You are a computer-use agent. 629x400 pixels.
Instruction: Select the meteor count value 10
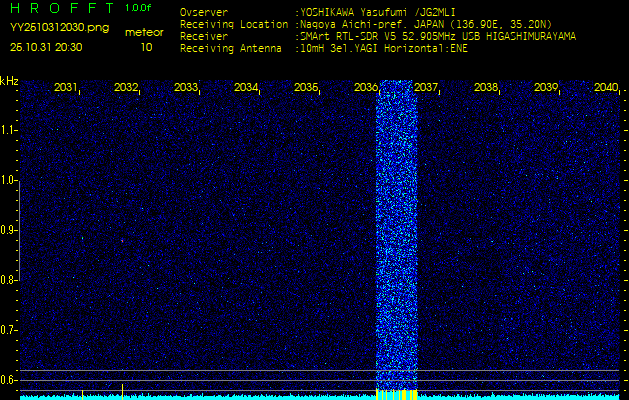[147, 46]
